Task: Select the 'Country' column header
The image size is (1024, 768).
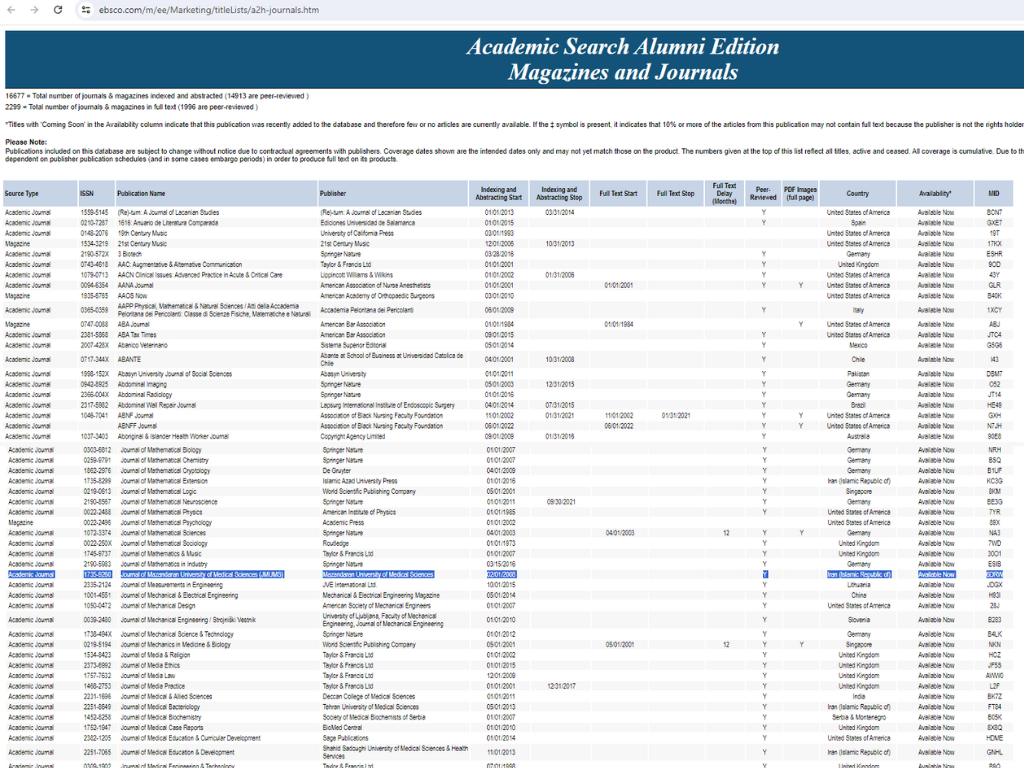Action: [x=857, y=193]
